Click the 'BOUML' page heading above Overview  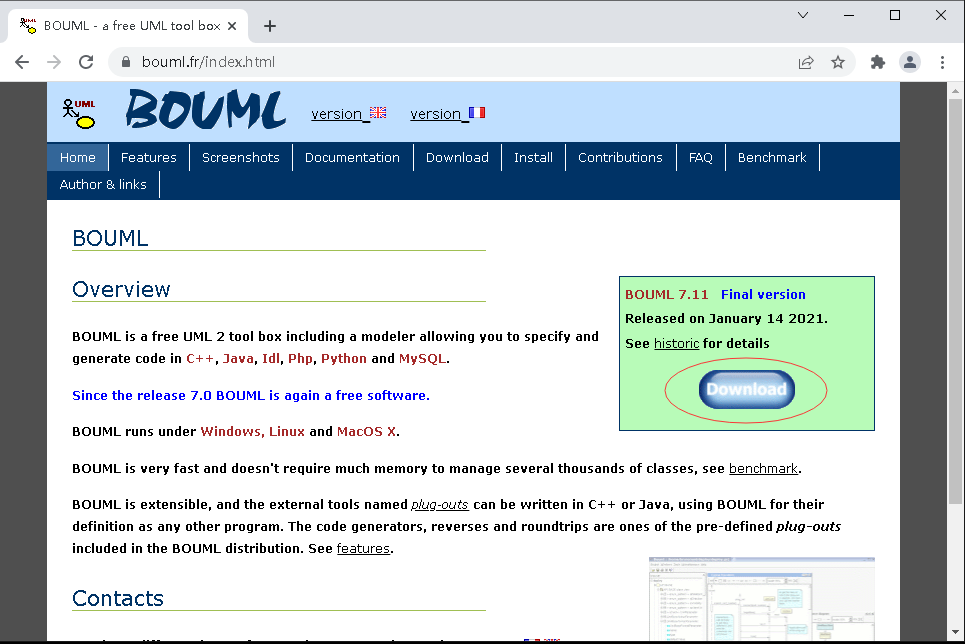click(110, 238)
